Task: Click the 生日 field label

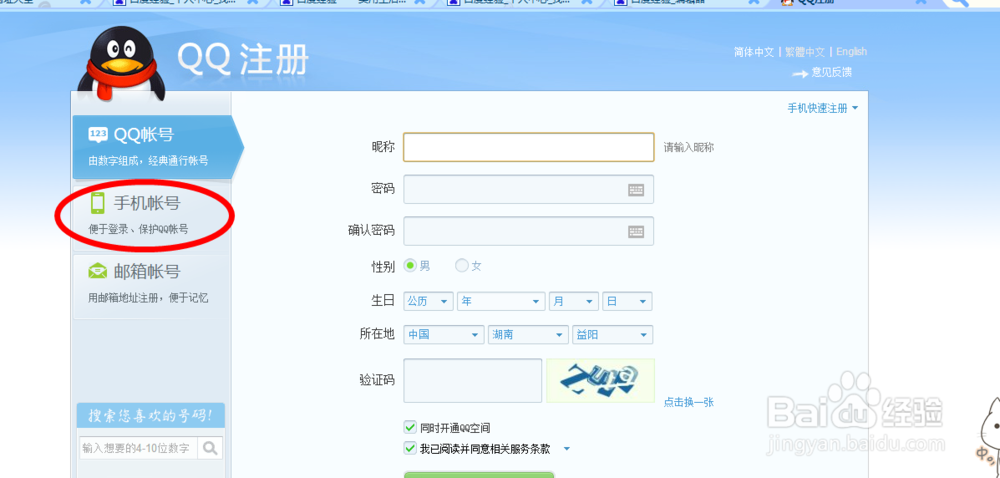Action: tap(383, 301)
